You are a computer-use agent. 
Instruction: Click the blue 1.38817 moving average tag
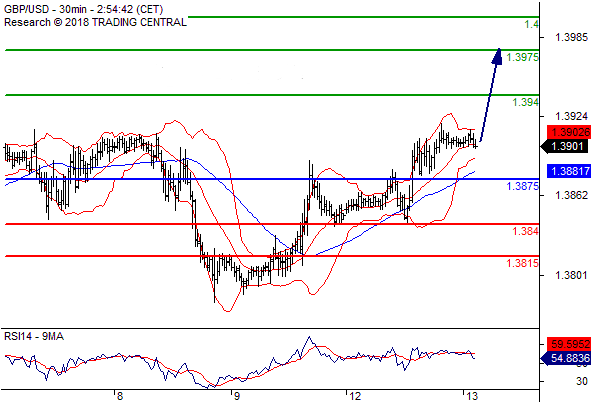pos(569,171)
